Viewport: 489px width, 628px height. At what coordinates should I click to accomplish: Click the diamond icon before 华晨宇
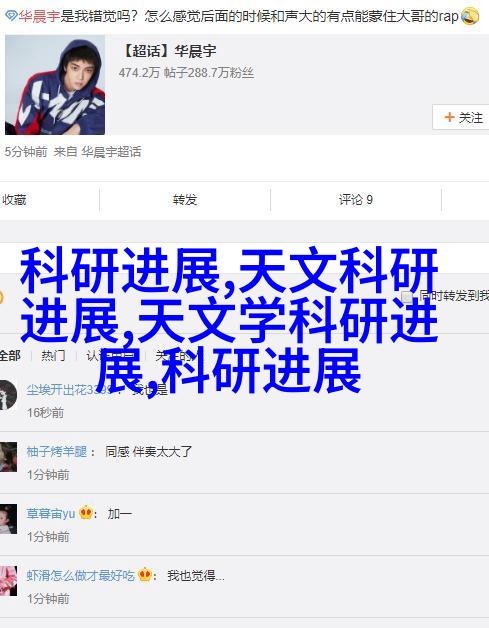point(11,16)
